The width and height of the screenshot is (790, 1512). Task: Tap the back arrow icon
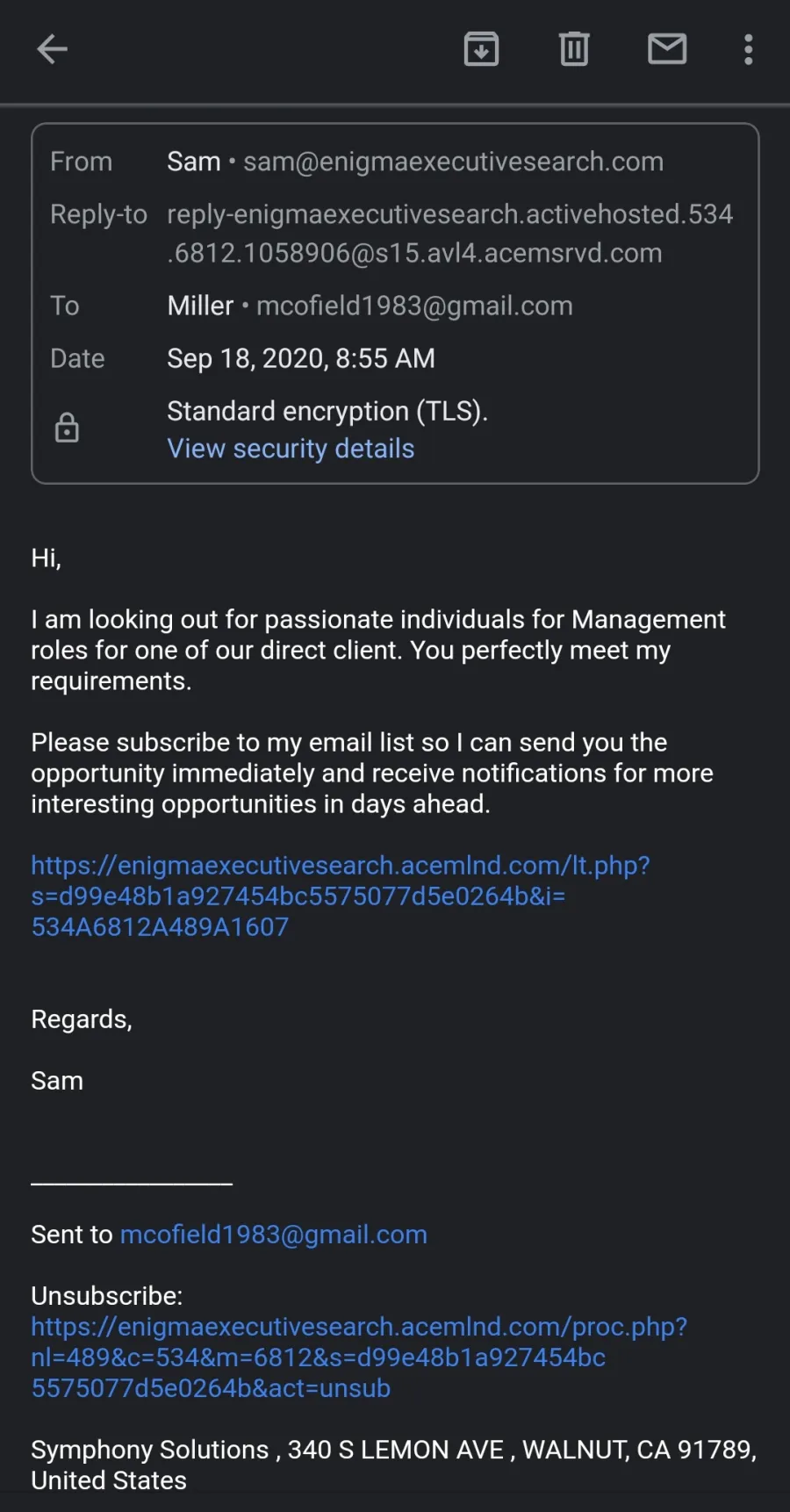coord(52,49)
